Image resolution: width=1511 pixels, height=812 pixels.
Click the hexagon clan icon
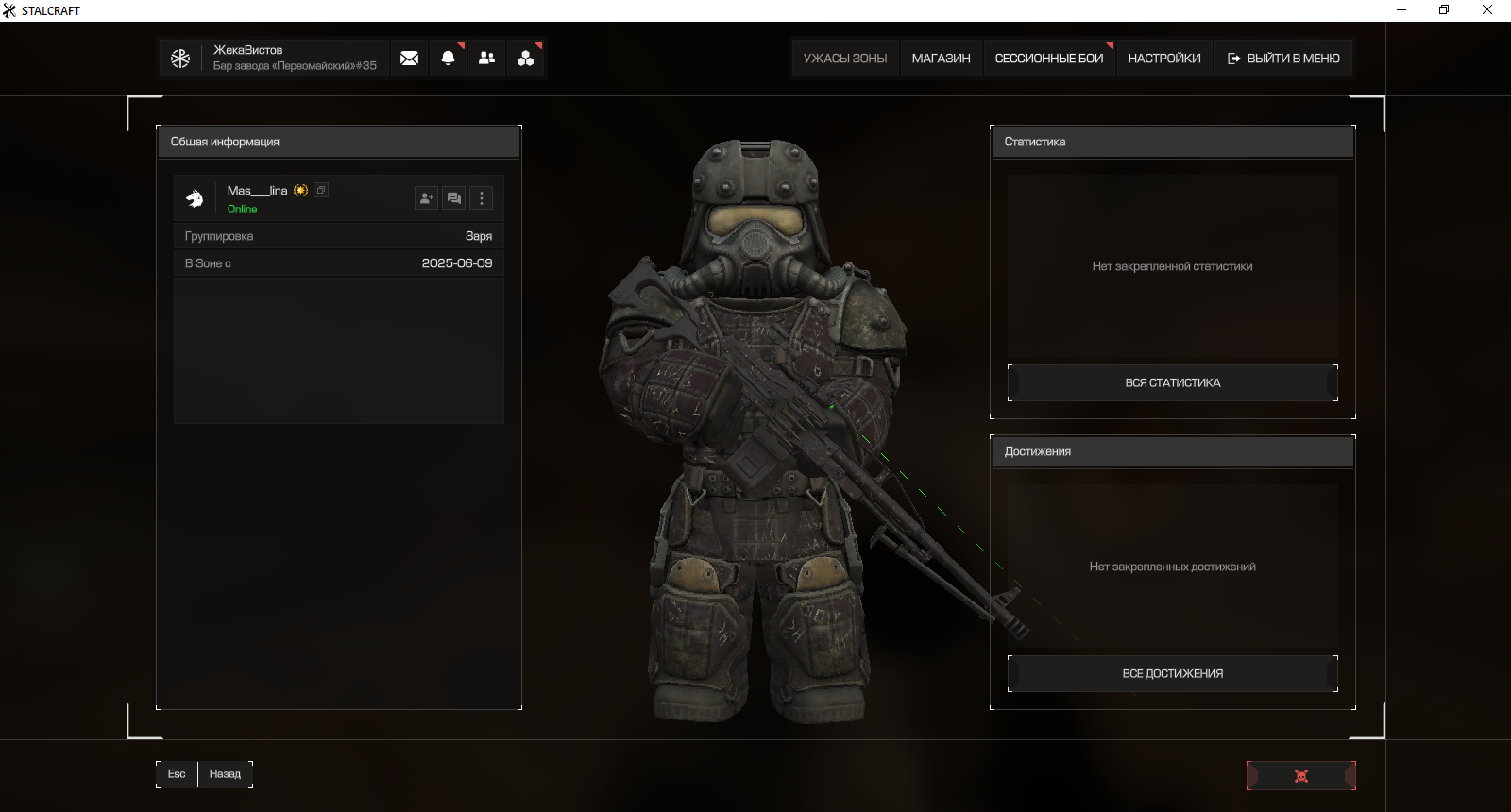click(526, 59)
